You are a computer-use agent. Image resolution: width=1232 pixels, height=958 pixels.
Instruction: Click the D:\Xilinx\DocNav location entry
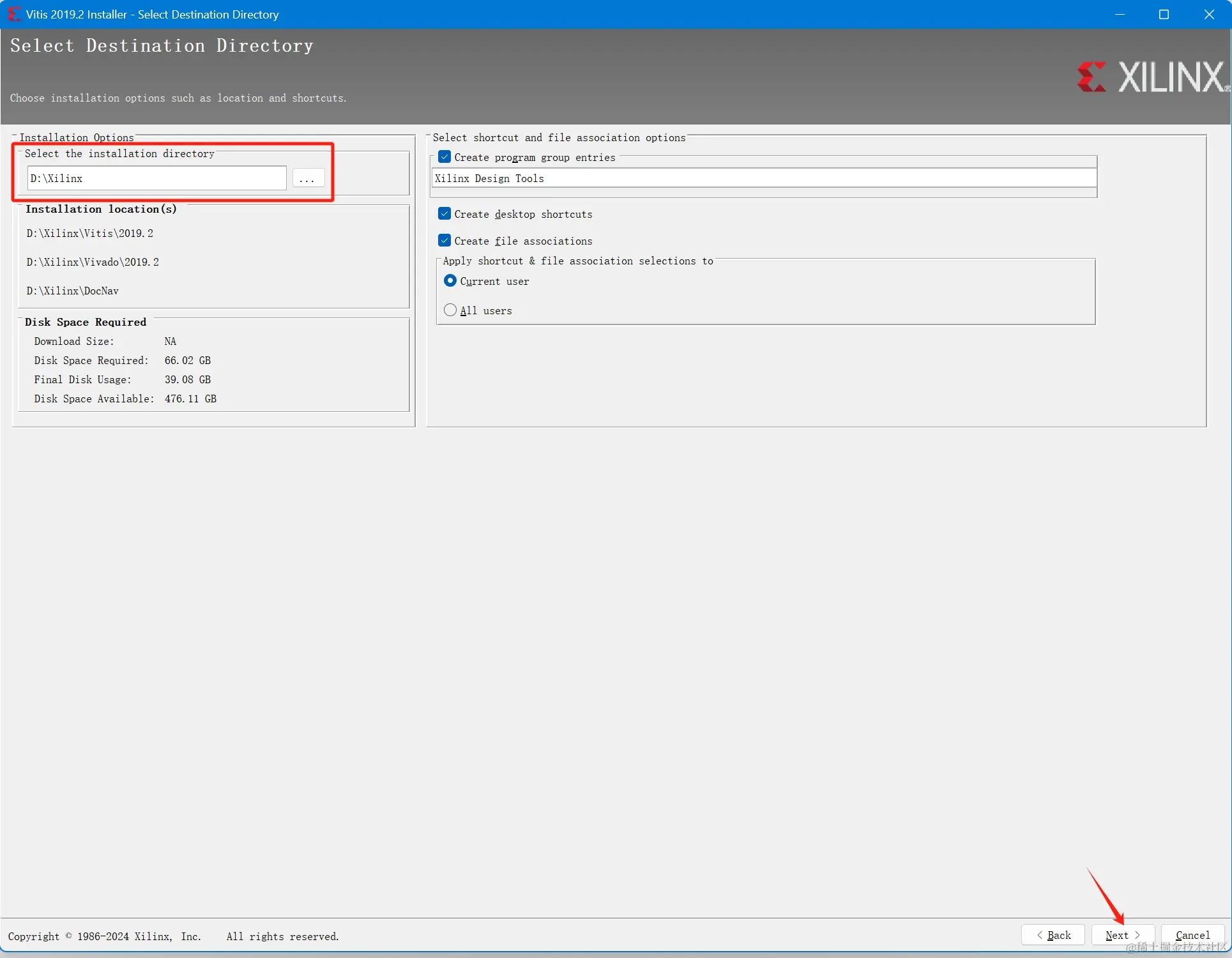coord(73,291)
